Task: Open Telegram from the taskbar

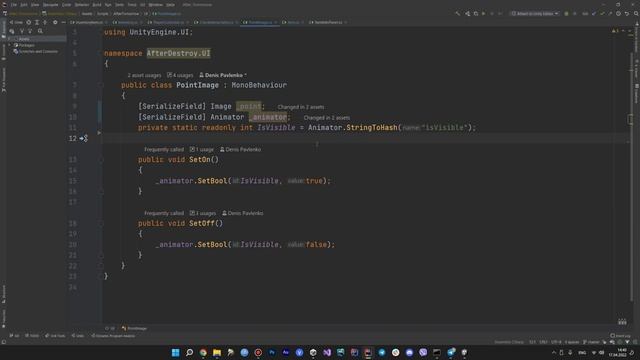Action: (x=382, y=352)
